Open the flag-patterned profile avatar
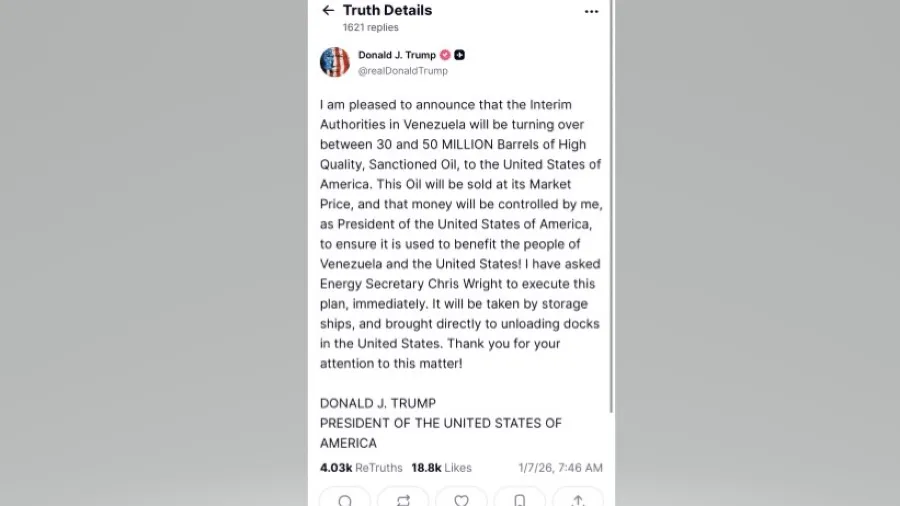This screenshot has width=900, height=506. pos(335,62)
